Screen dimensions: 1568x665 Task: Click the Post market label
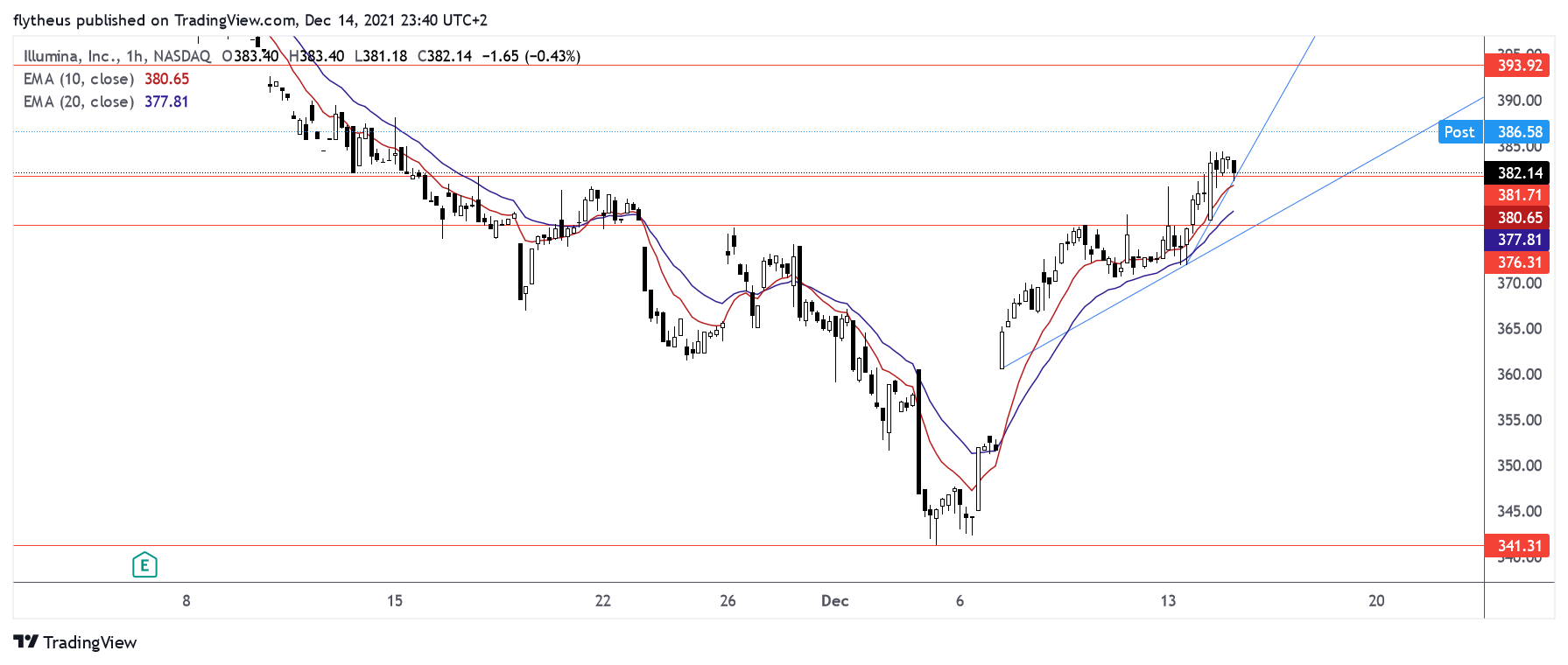(1459, 132)
